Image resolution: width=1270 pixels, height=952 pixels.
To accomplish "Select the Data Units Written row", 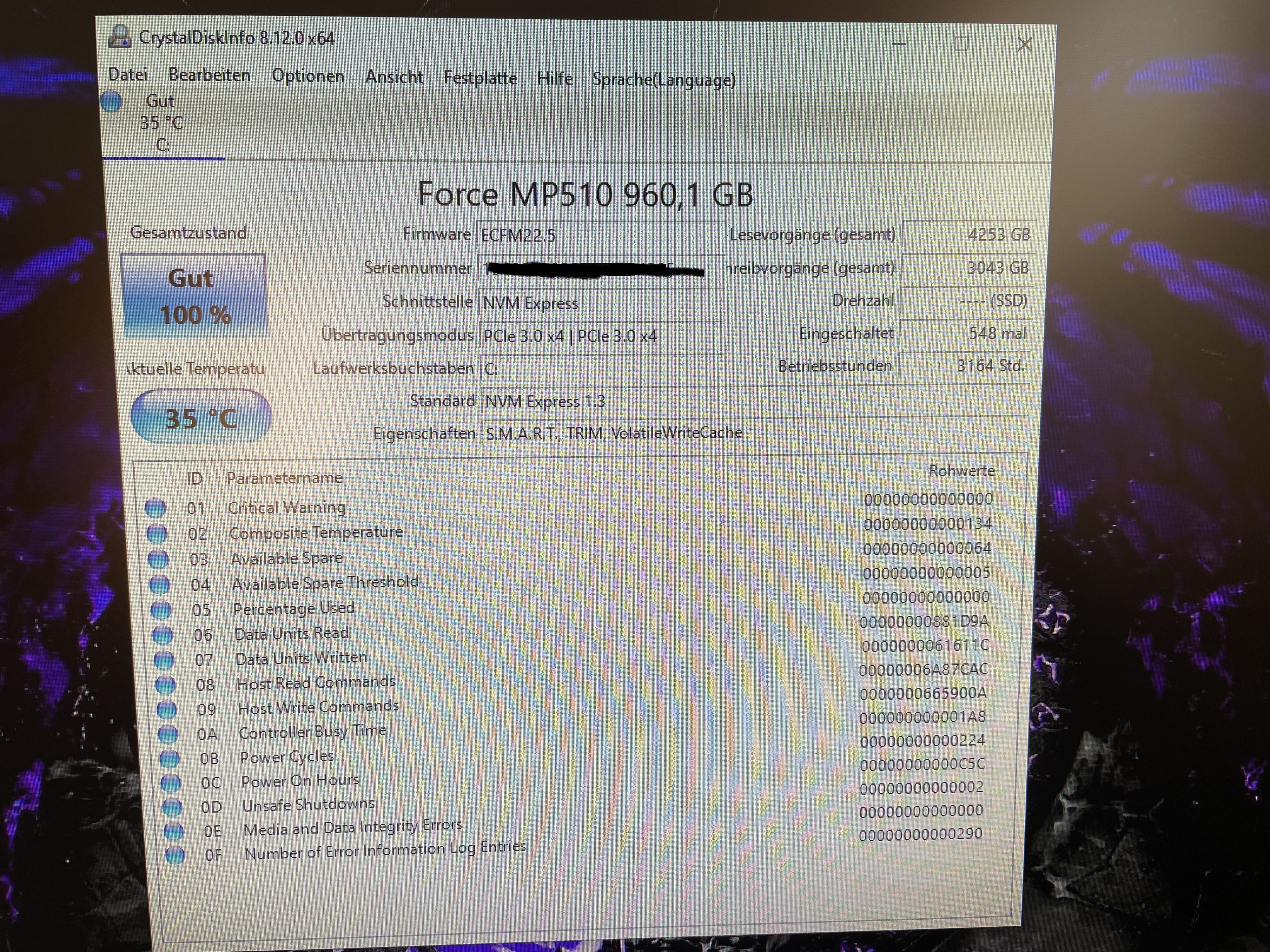I will point(301,659).
